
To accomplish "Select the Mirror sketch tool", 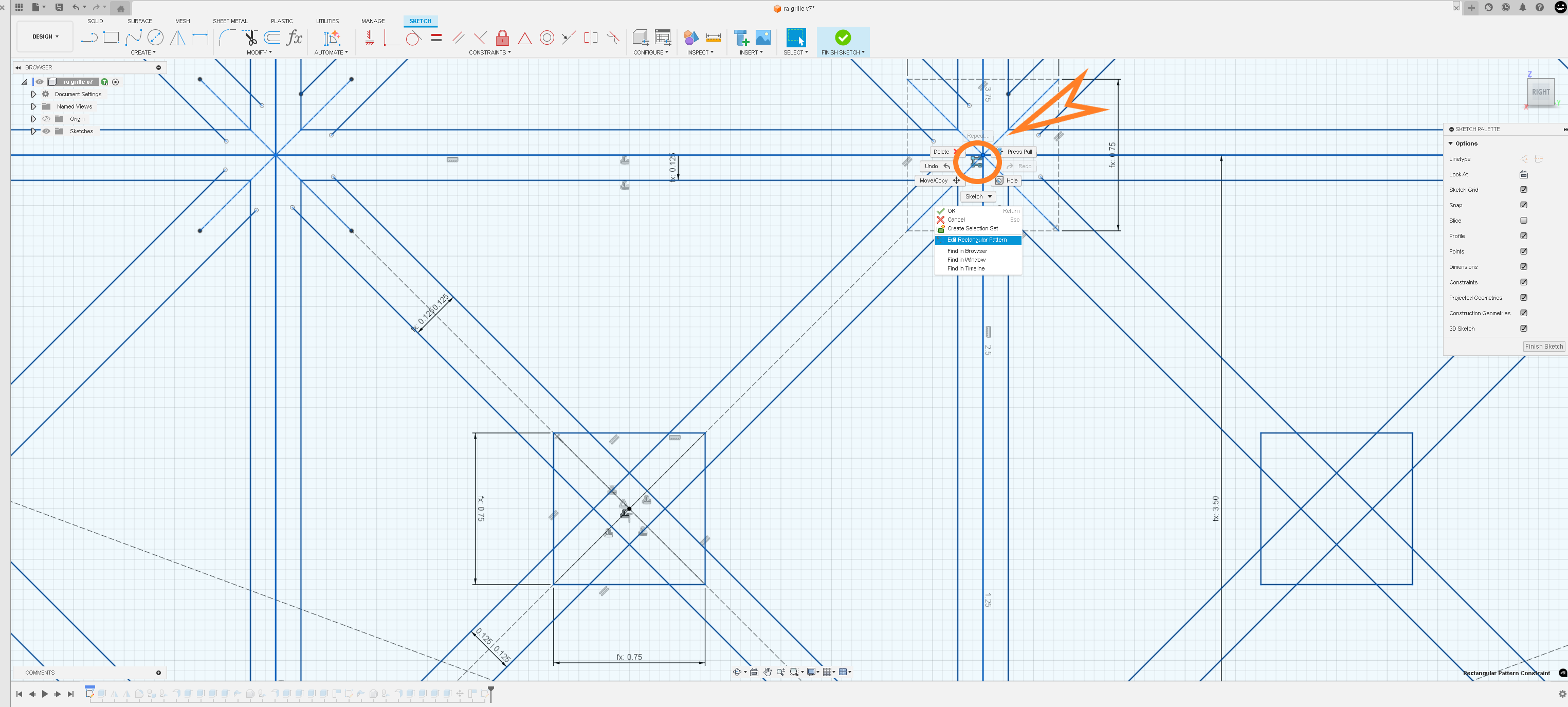I will coord(178,38).
